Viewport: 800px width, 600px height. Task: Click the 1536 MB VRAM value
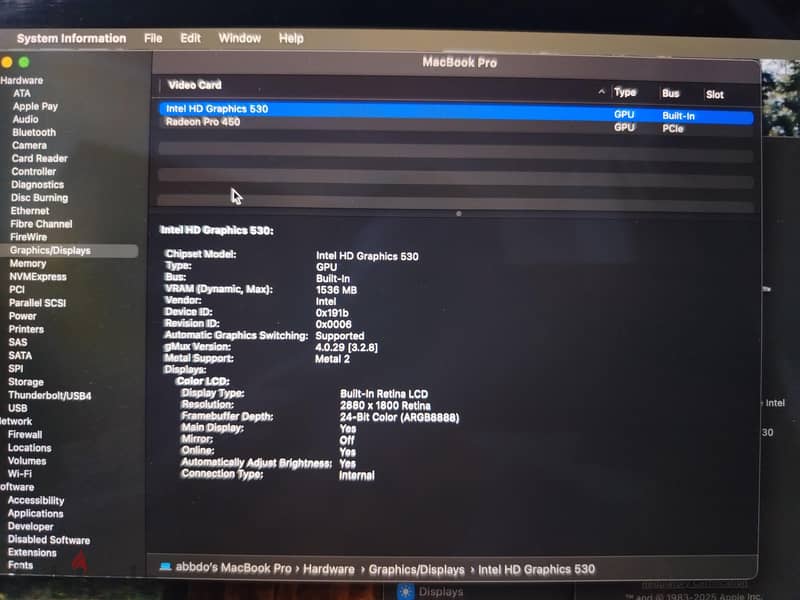(336, 290)
